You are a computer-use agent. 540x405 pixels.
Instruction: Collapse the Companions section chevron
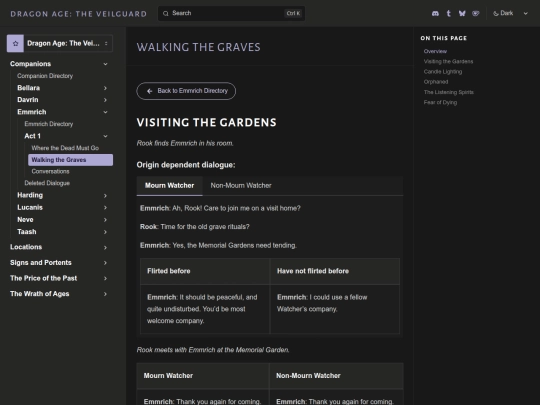click(105, 64)
